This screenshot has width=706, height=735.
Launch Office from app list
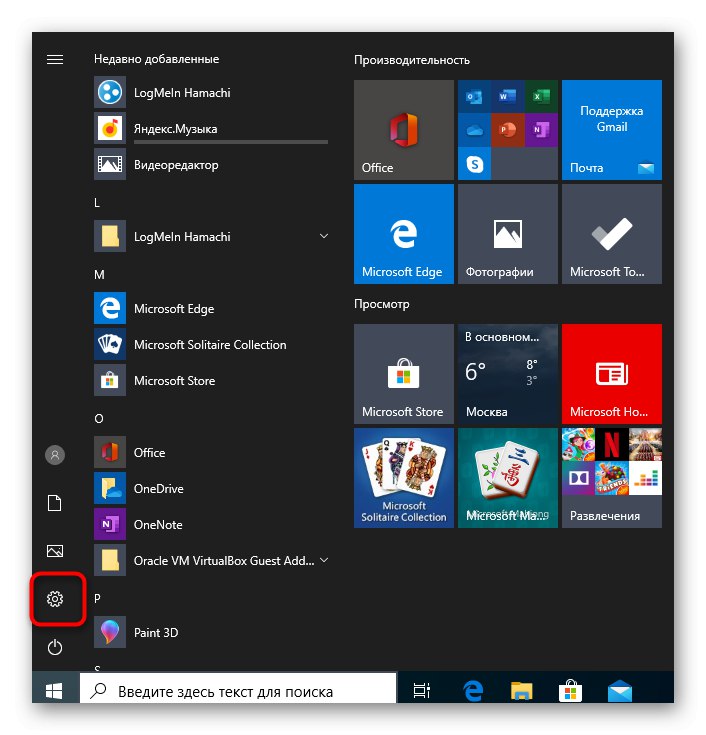coord(211,452)
